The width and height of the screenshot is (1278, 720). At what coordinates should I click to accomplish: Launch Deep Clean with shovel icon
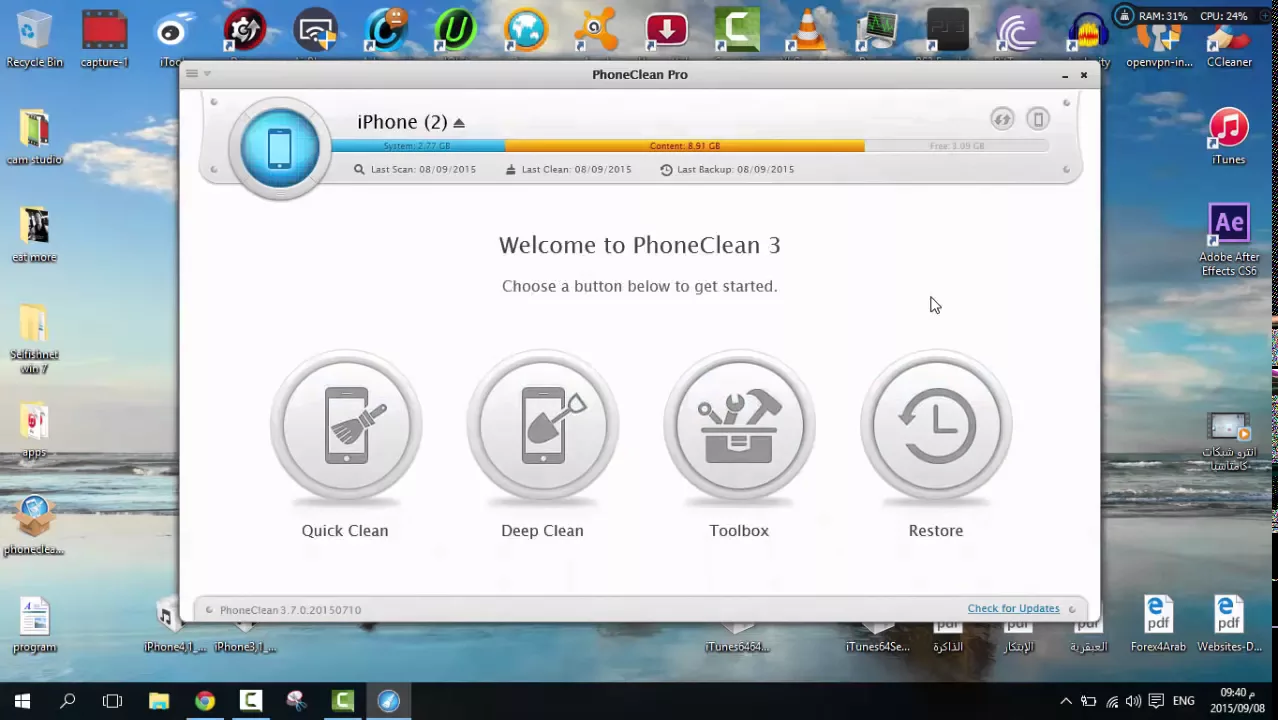[x=542, y=426]
